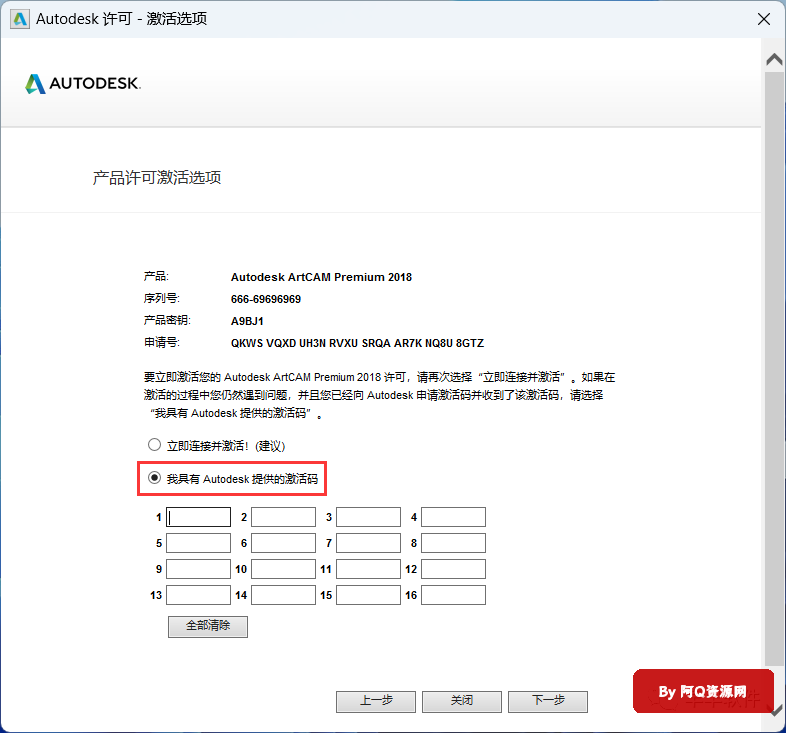Click activation code field 16
Screen dimensions: 786x733
click(453, 595)
